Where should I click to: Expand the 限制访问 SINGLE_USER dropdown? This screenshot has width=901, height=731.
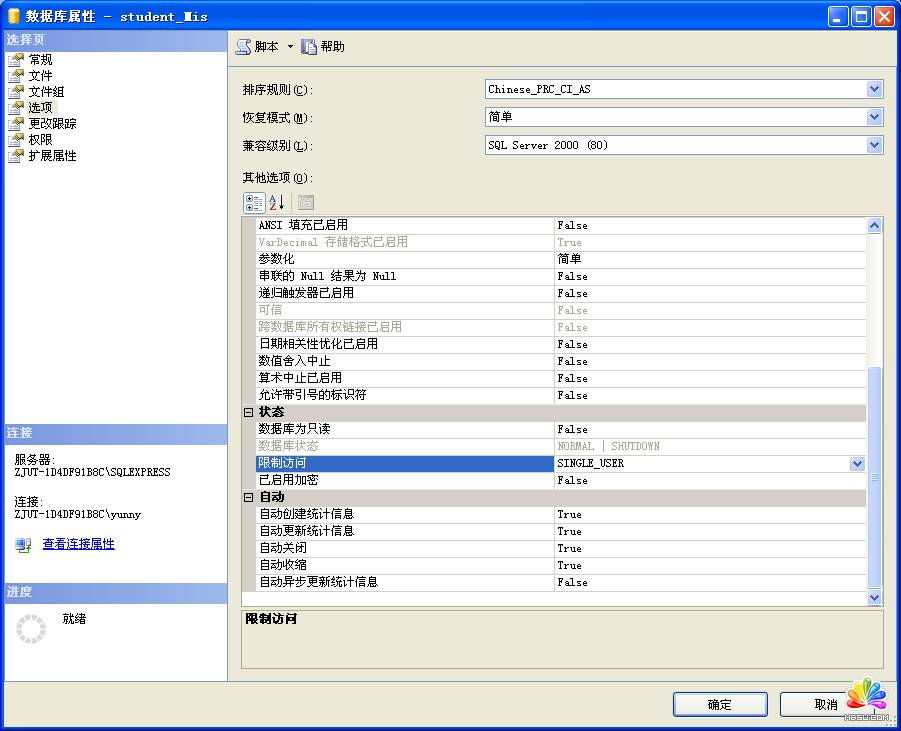click(856, 464)
